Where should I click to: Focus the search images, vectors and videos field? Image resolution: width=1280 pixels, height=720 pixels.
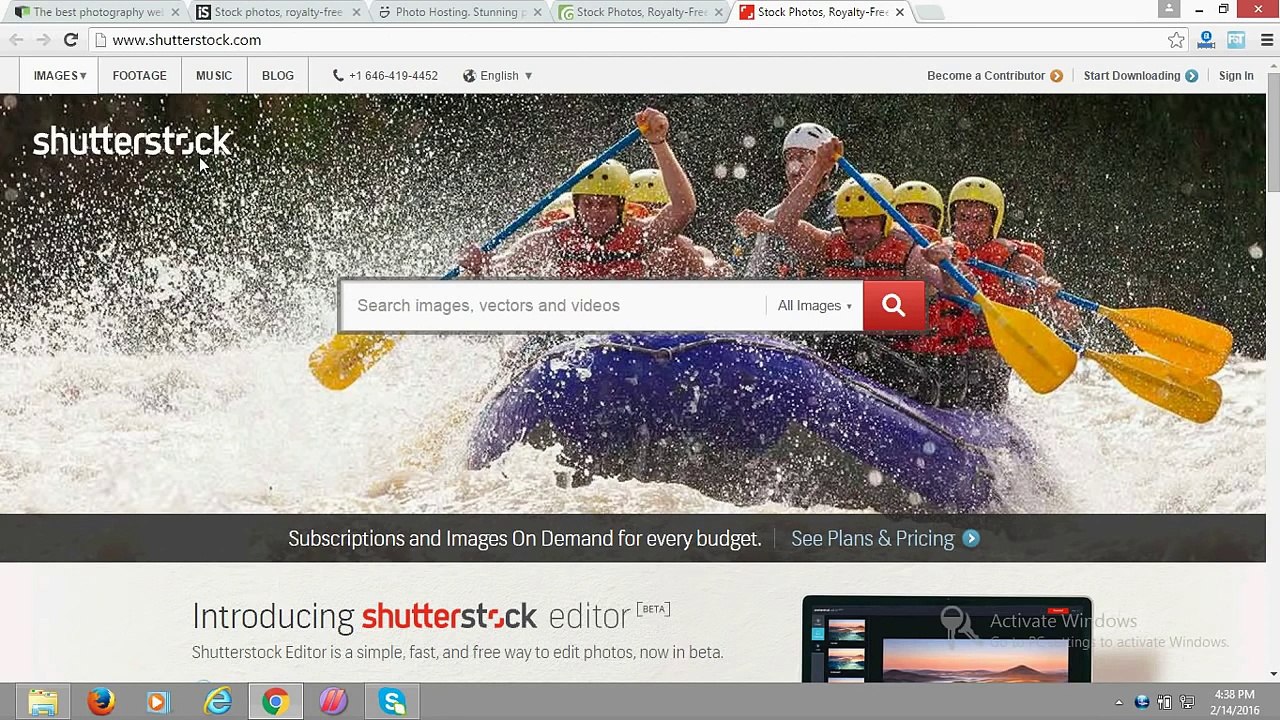coord(553,306)
